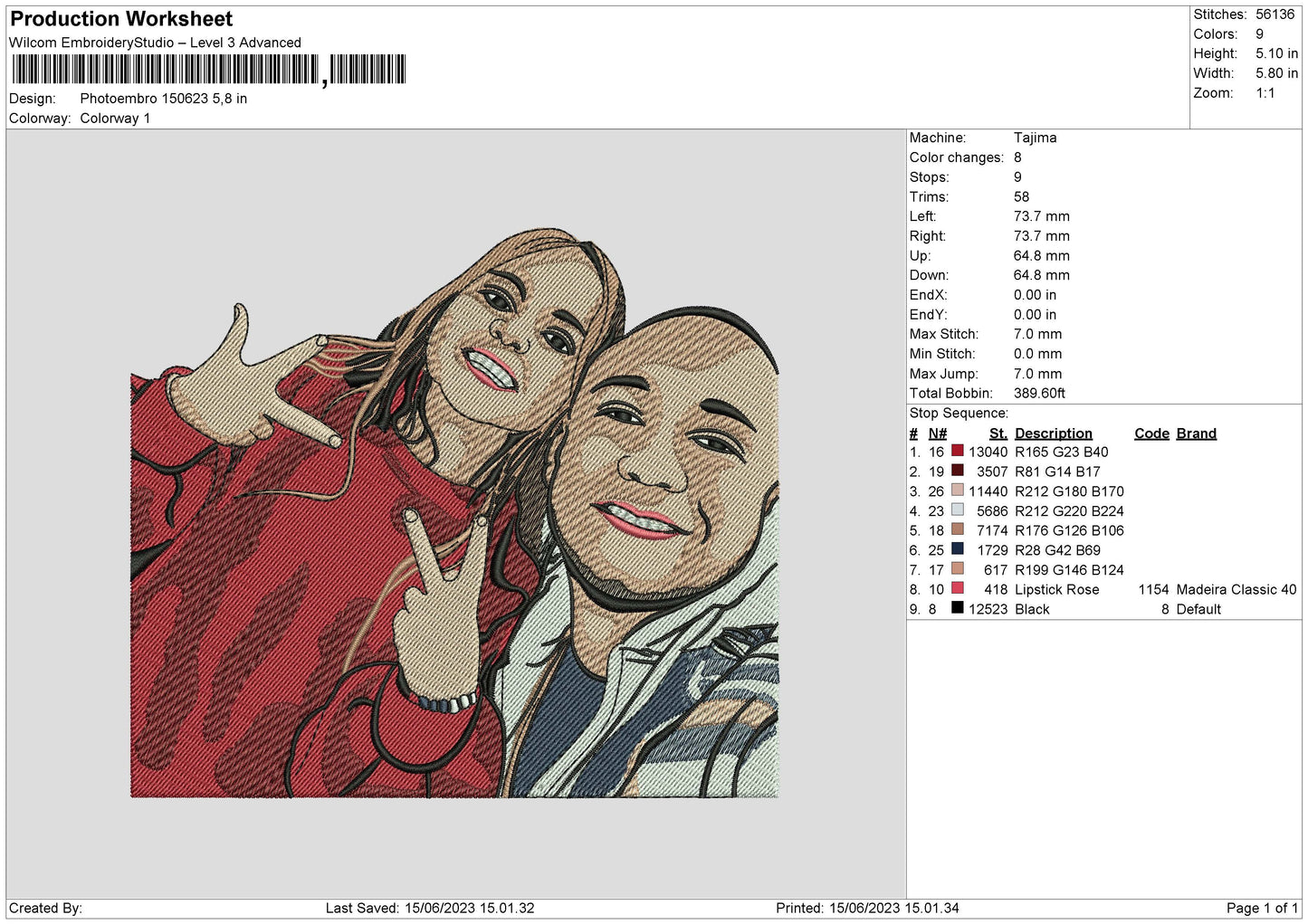Click 'Last Saved: 15/06/2023 15.01.32' footer
The image size is (1308, 924).
[x=430, y=909]
